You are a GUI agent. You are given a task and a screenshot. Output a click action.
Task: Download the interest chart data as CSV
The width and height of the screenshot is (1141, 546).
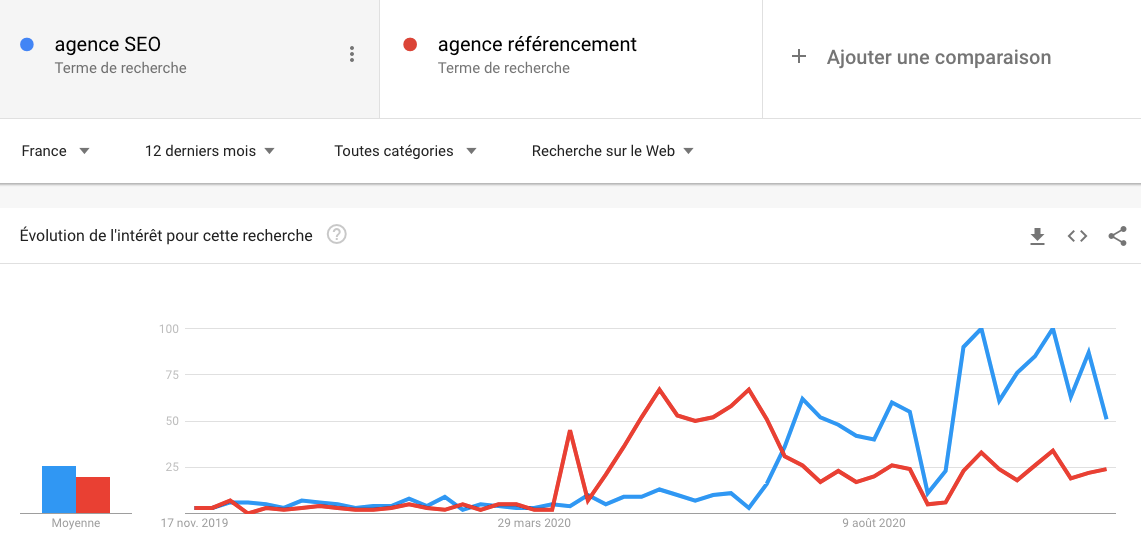pos(1037,236)
